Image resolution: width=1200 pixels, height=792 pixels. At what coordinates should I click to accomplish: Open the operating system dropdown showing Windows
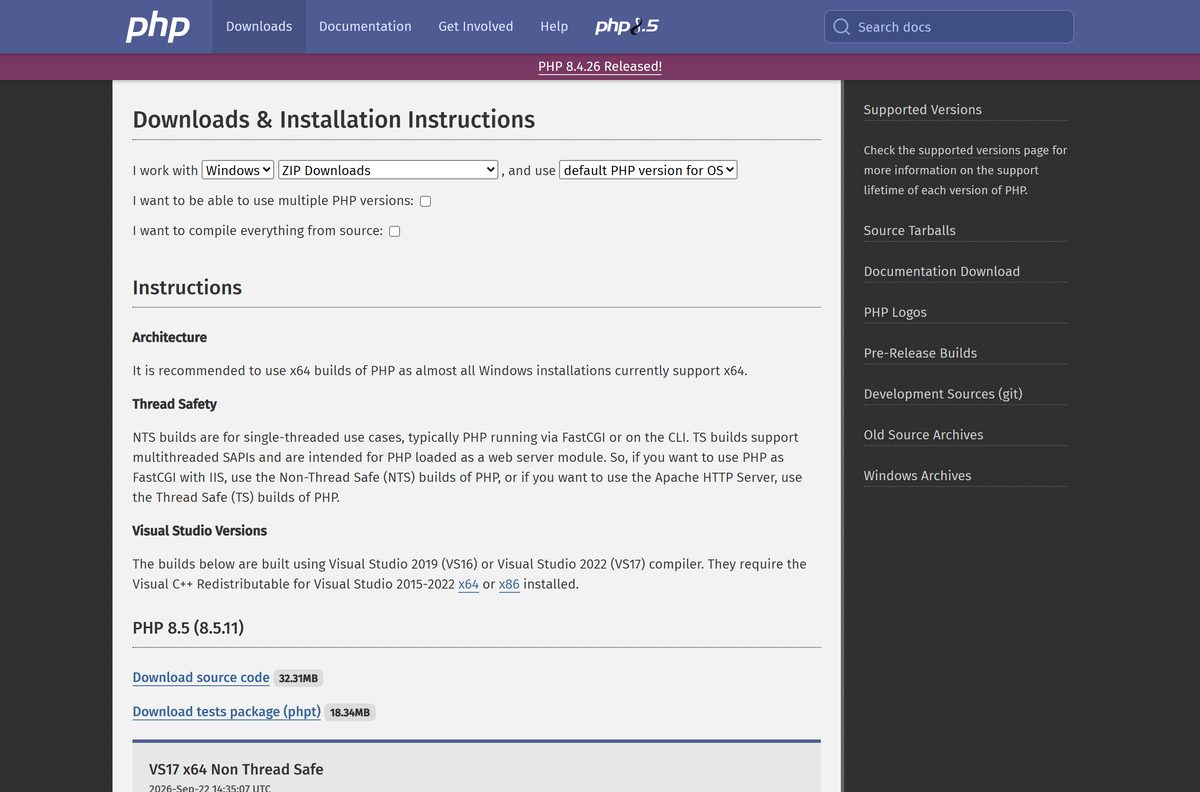(238, 170)
